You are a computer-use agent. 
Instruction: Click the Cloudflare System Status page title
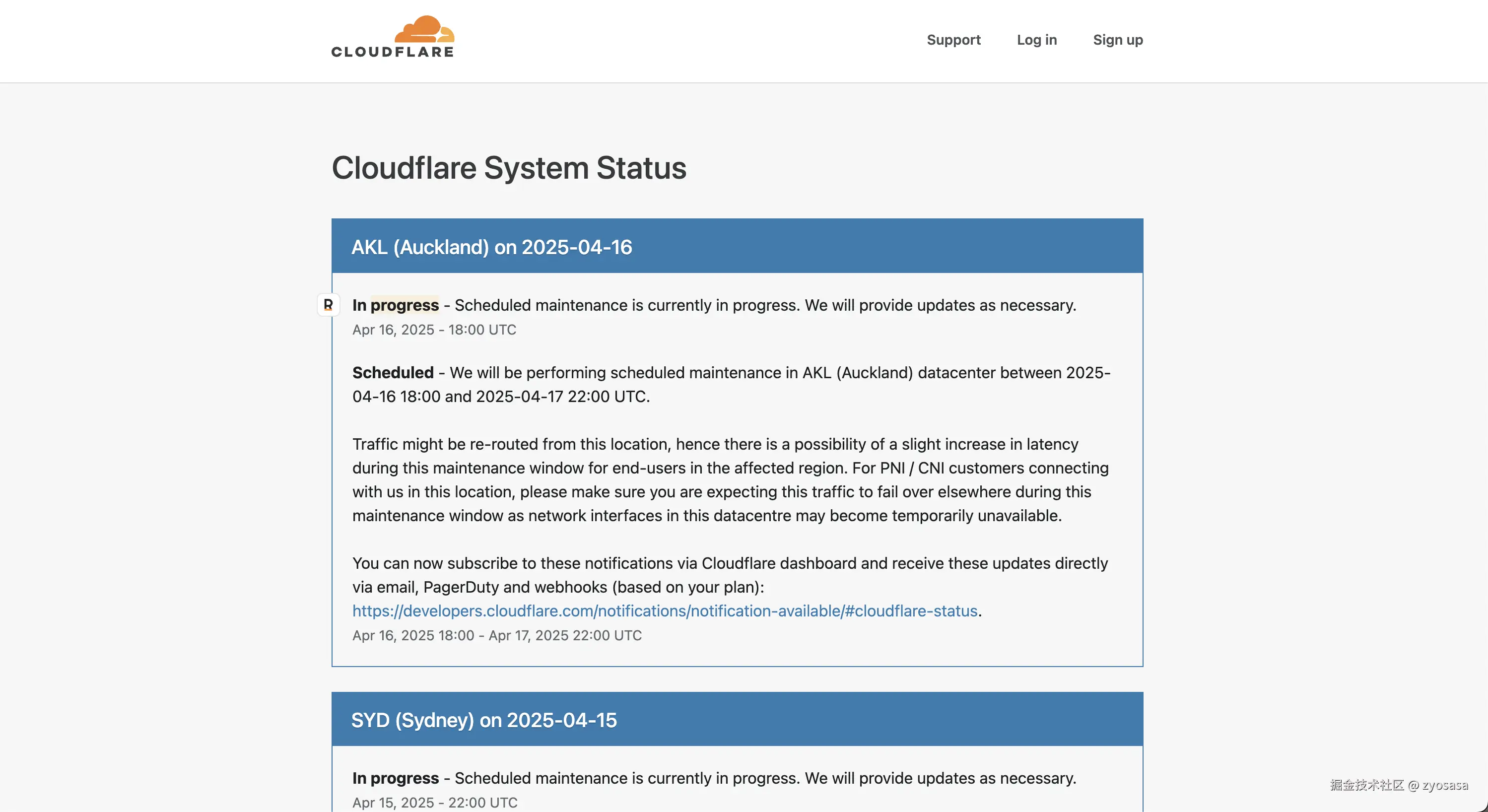[509, 168]
